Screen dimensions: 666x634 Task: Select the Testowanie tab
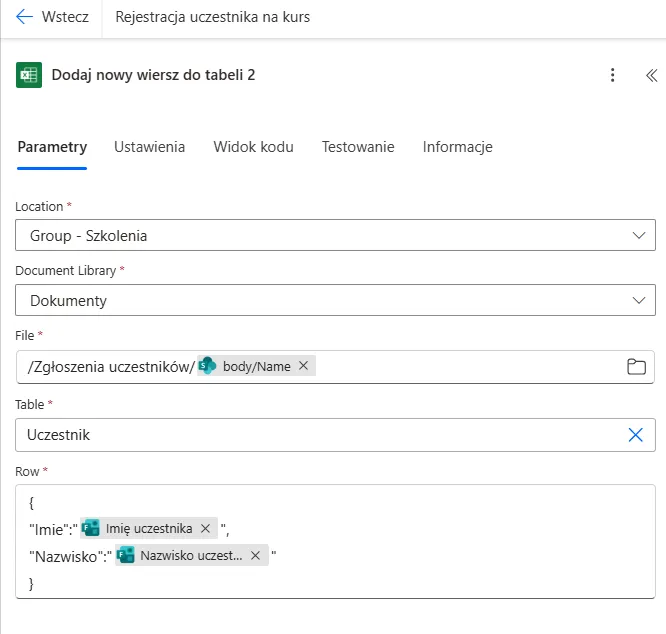point(357,147)
